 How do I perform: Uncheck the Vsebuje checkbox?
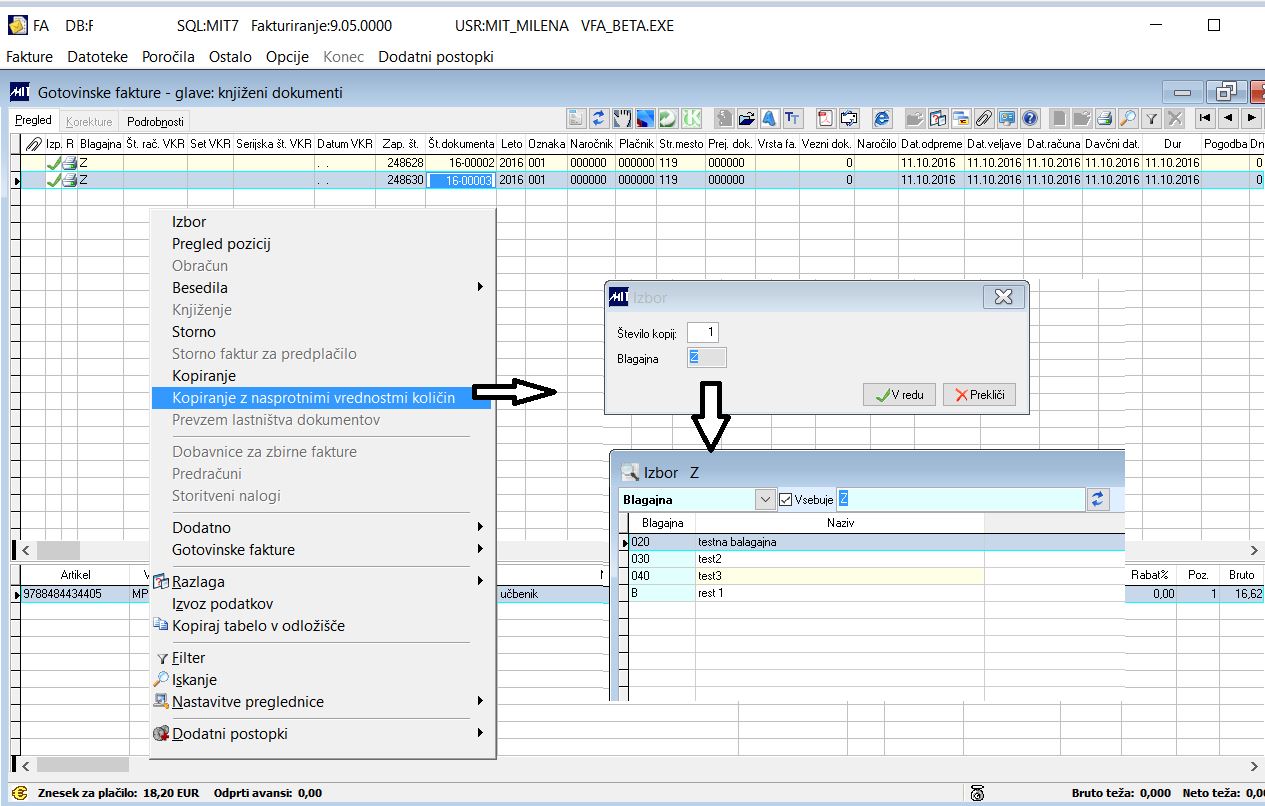coord(786,499)
